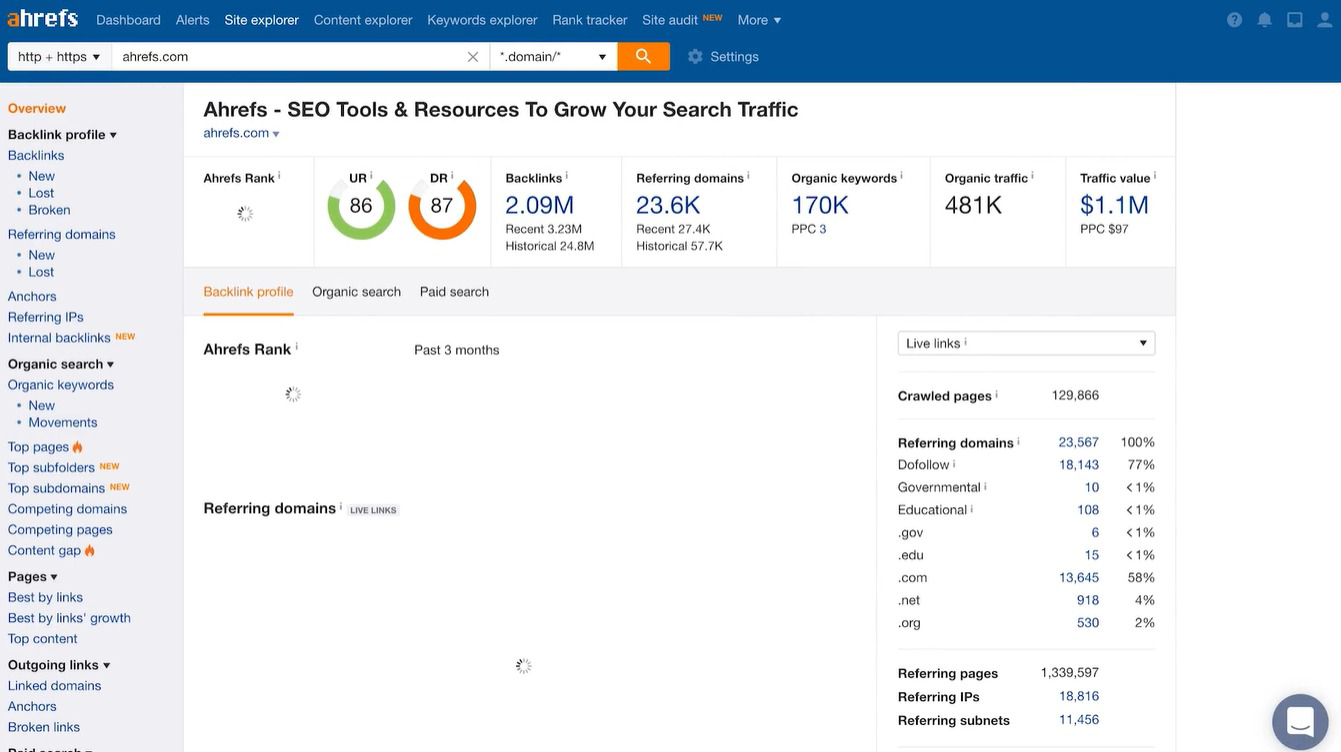Switch to the Paid search tab

coord(454,292)
